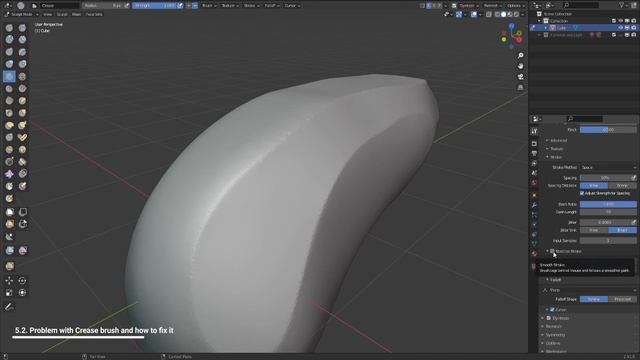Open the Texture header popover

(230, 6)
